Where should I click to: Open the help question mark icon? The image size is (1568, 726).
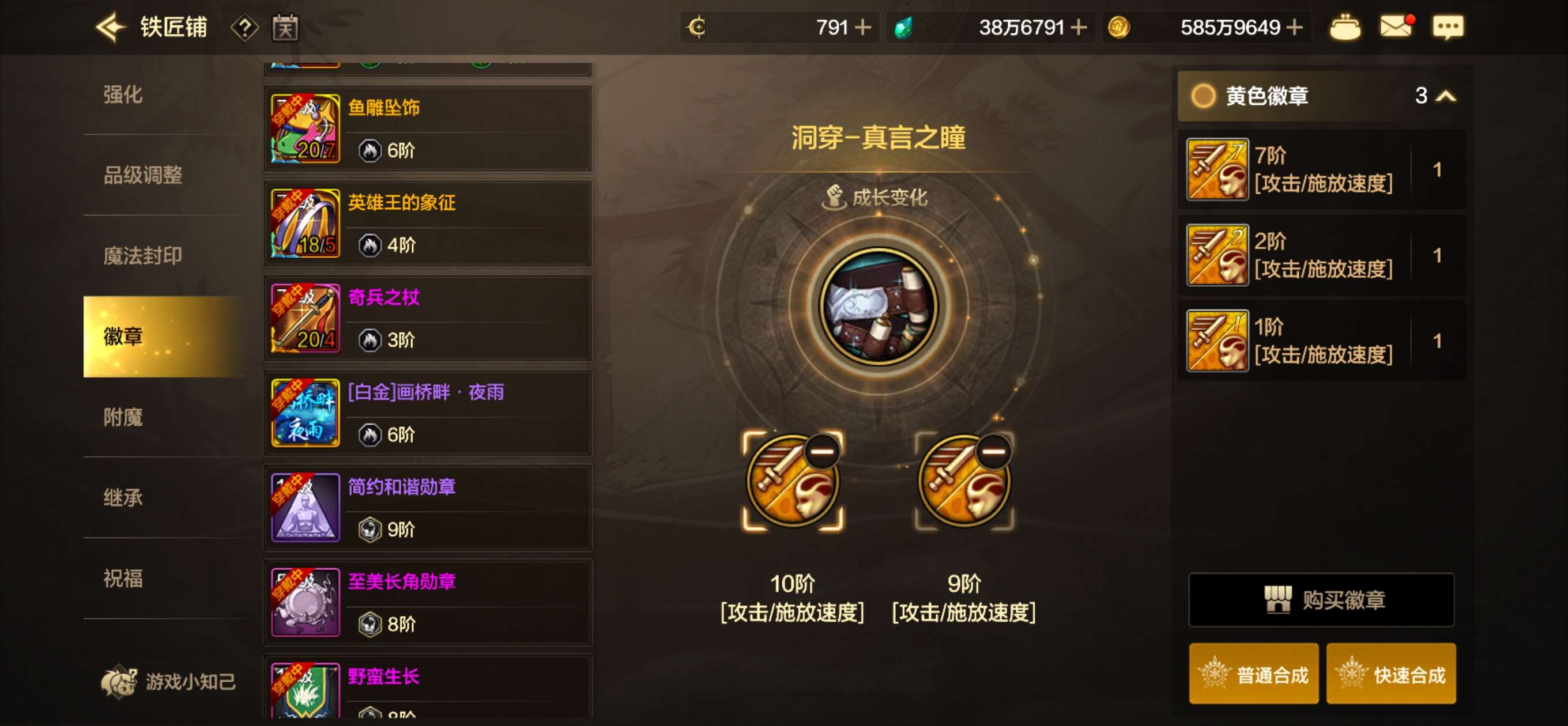244,28
